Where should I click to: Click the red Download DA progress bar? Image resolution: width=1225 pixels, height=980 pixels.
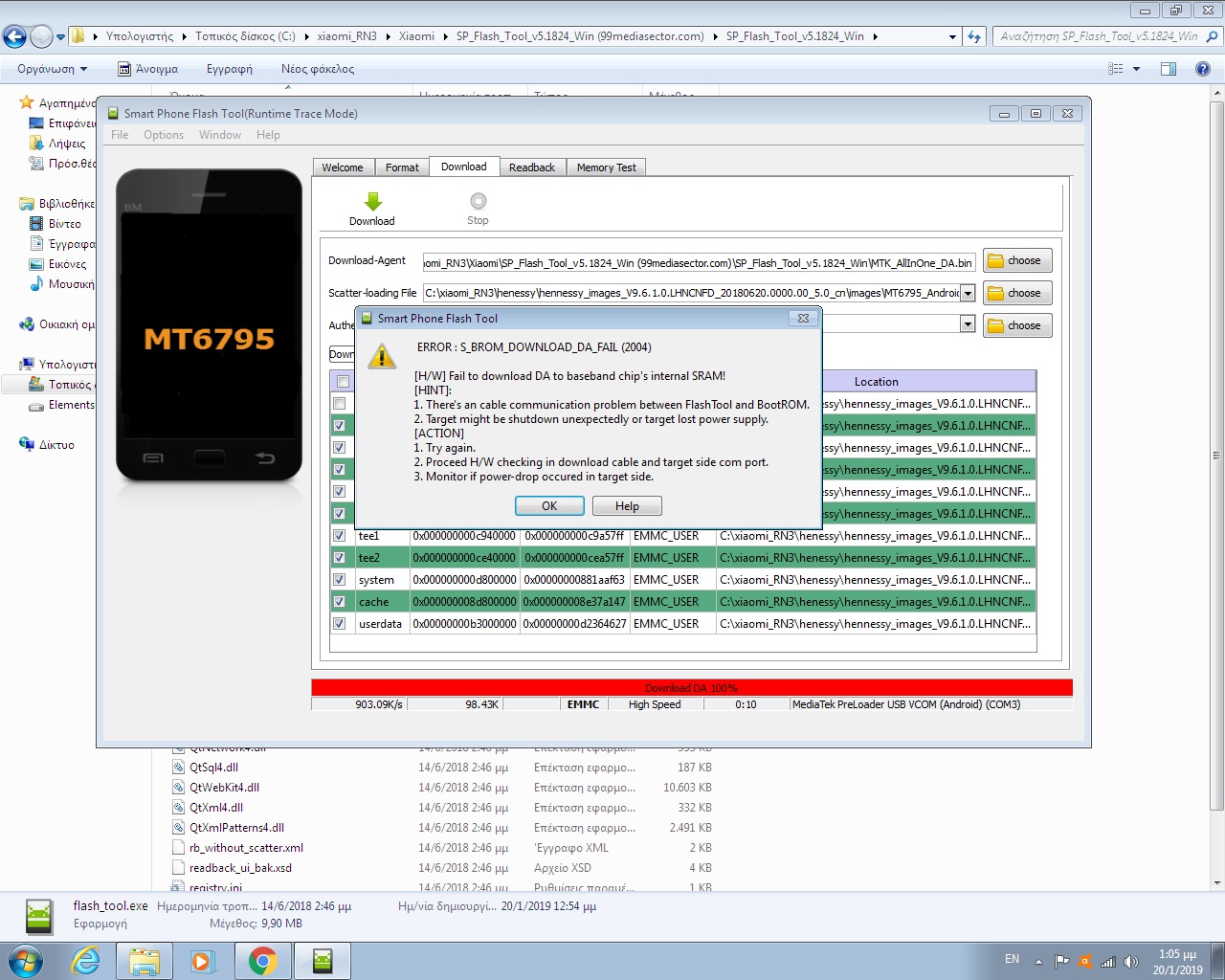[691, 687]
